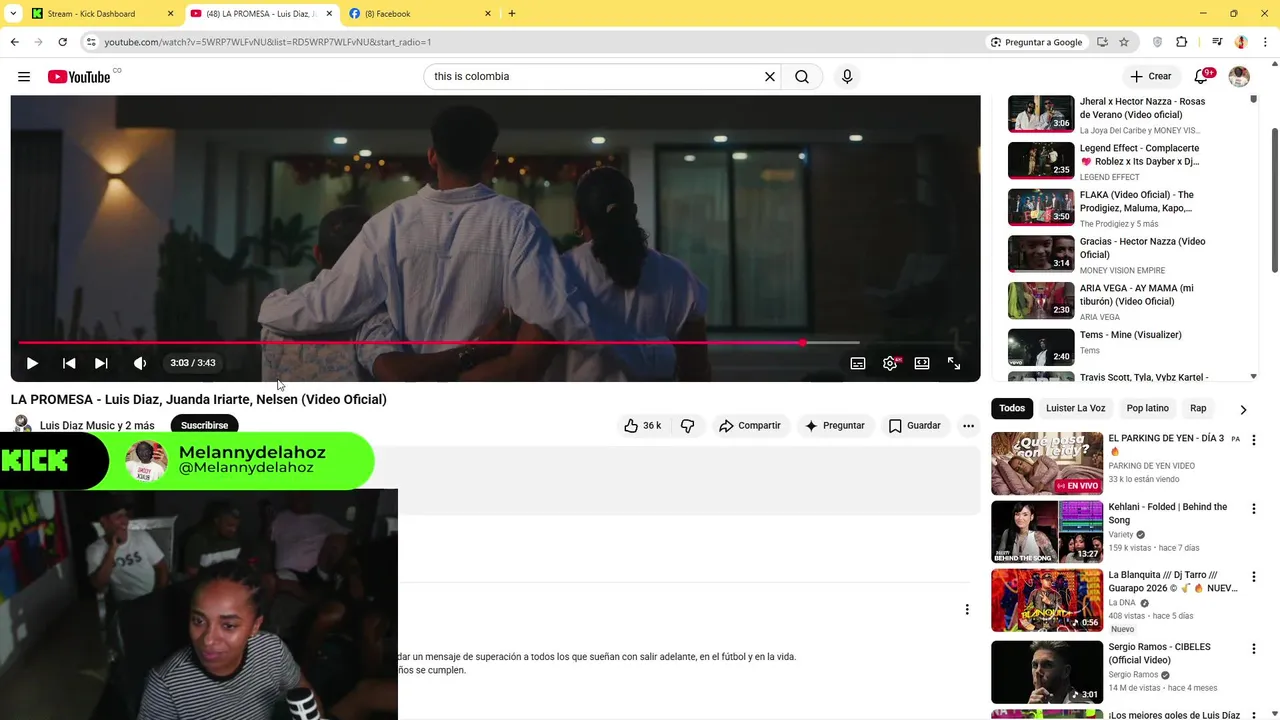Open a new browser tab
Image resolution: width=1280 pixels, height=720 pixels.
512,14
